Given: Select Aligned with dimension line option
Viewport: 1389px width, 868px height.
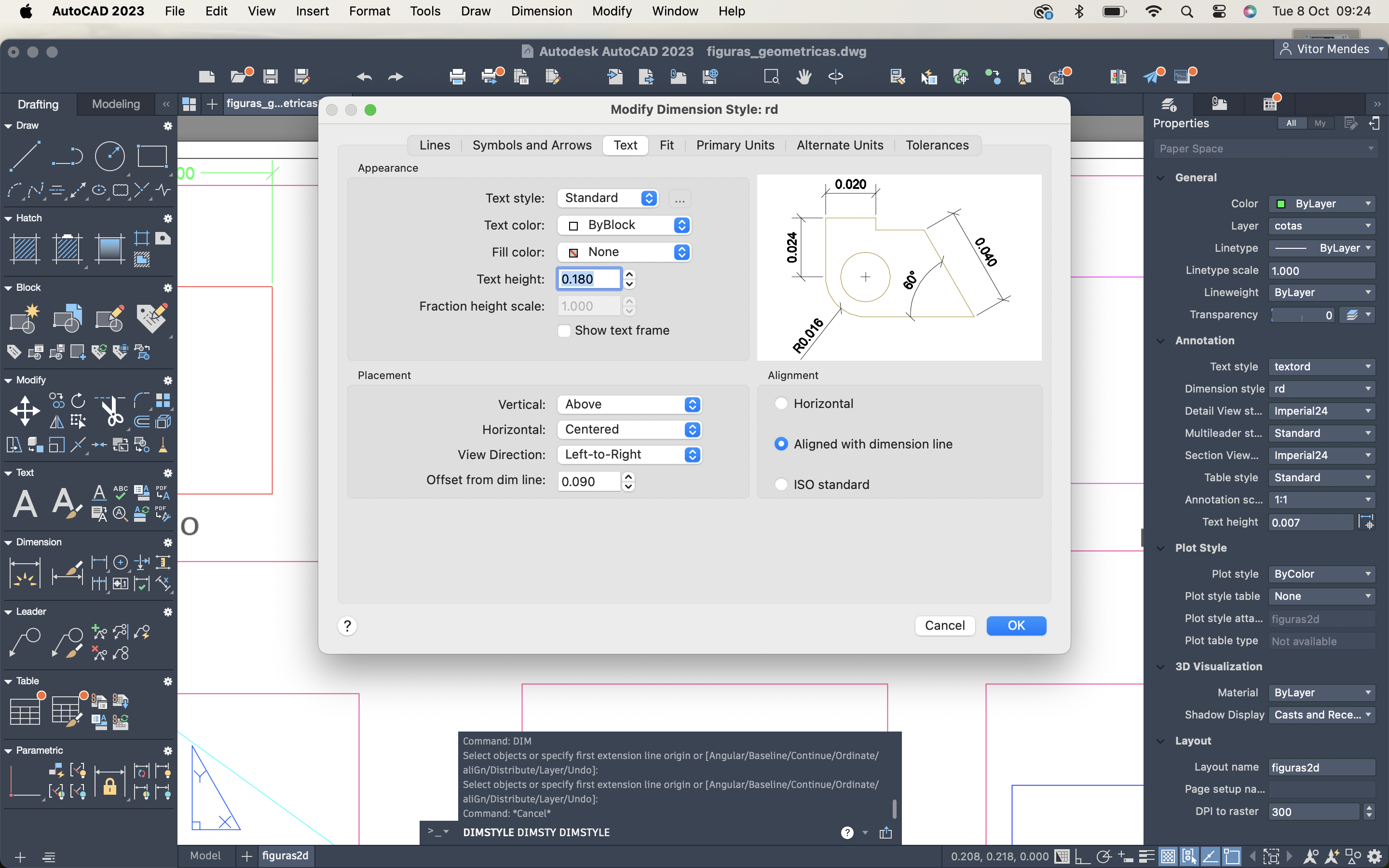Looking at the screenshot, I should 781,444.
